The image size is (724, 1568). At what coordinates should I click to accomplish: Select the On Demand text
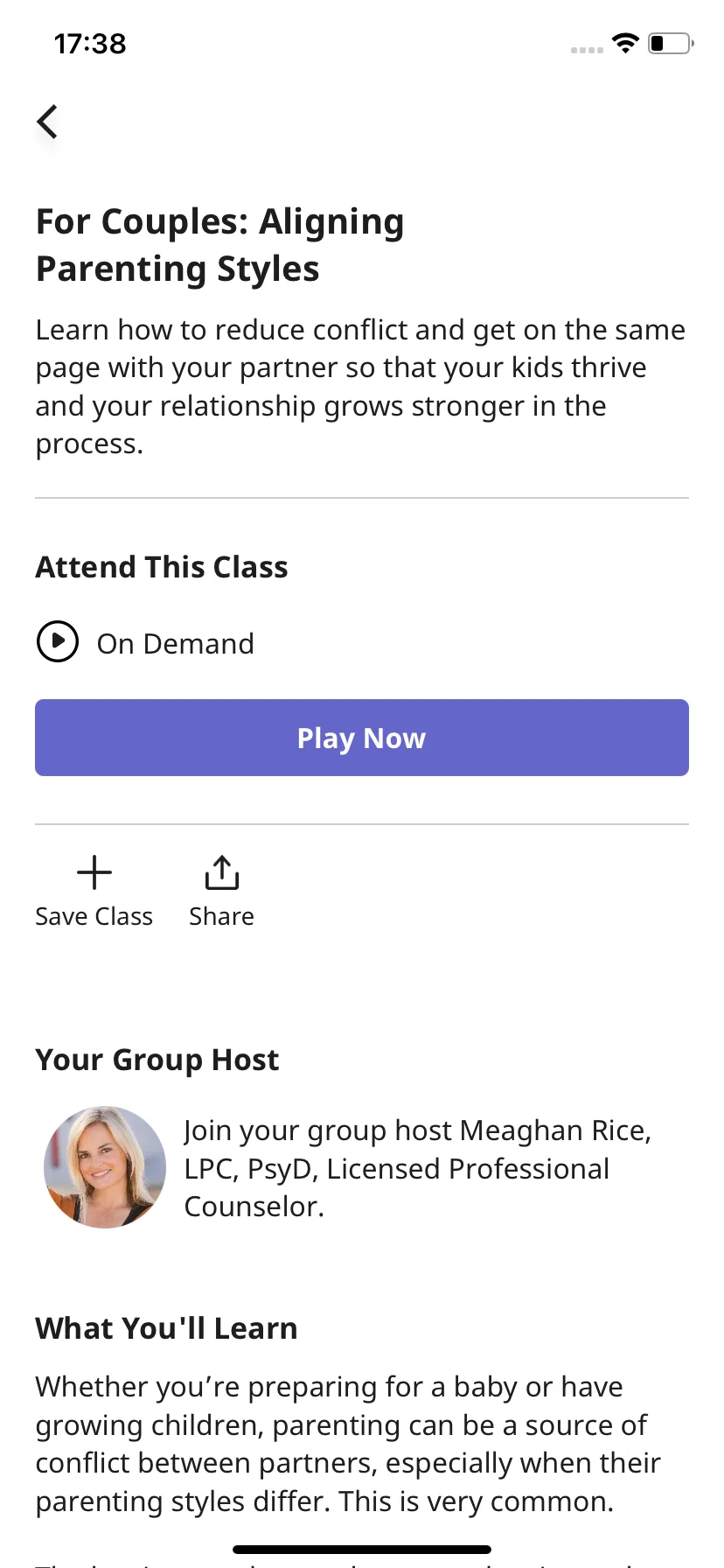coord(176,644)
